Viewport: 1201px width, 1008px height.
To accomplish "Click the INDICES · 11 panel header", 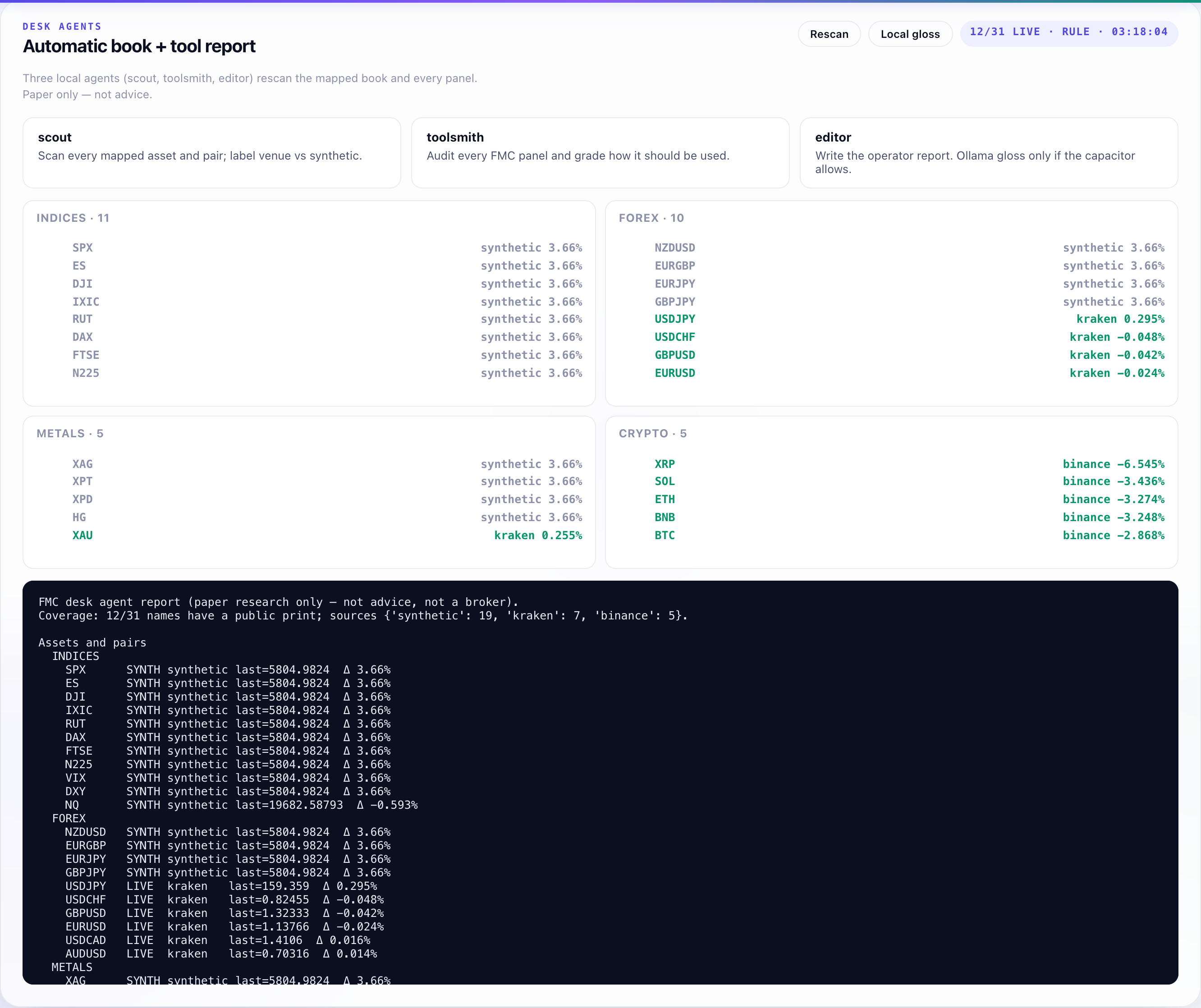I will click(73, 218).
